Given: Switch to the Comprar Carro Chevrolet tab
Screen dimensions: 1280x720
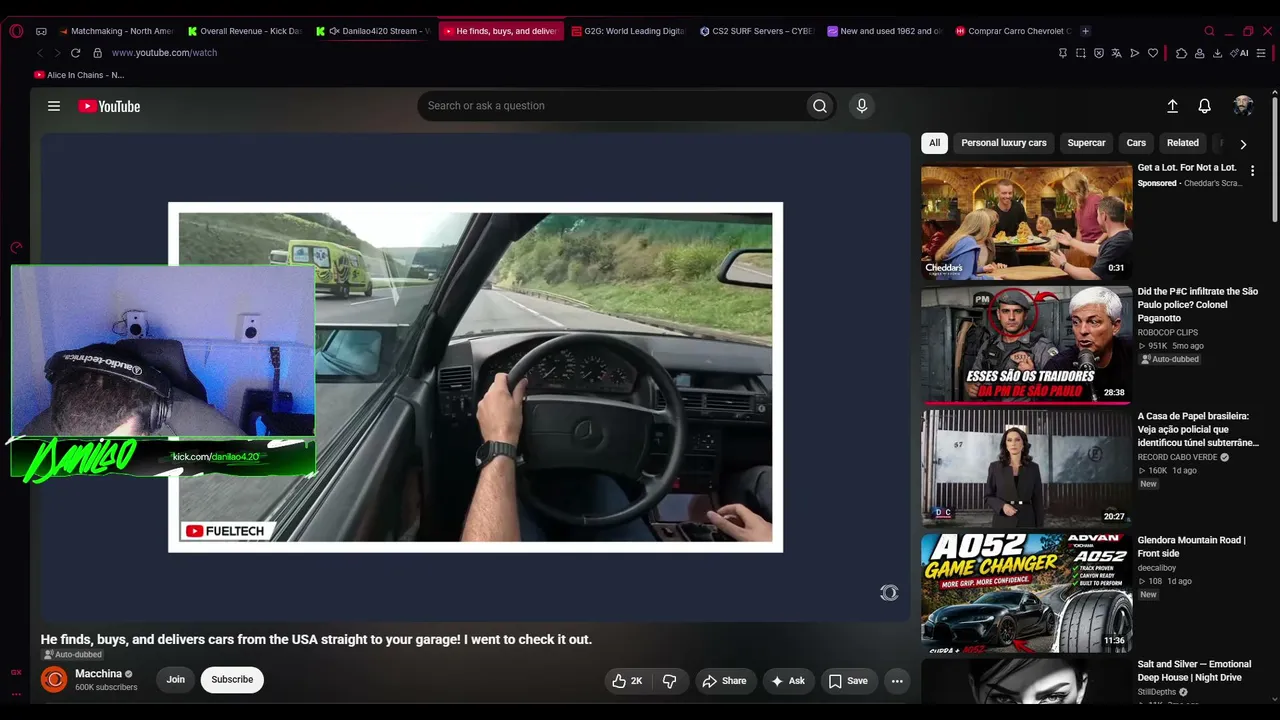Looking at the screenshot, I should pos(1014,31).
